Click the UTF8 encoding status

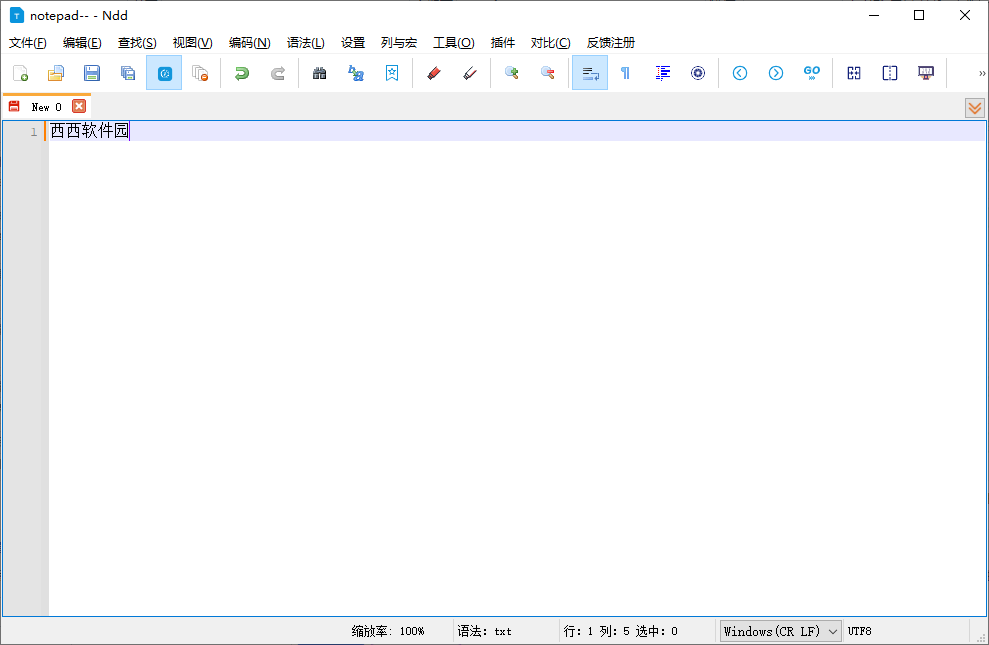[x=859, y=631]
